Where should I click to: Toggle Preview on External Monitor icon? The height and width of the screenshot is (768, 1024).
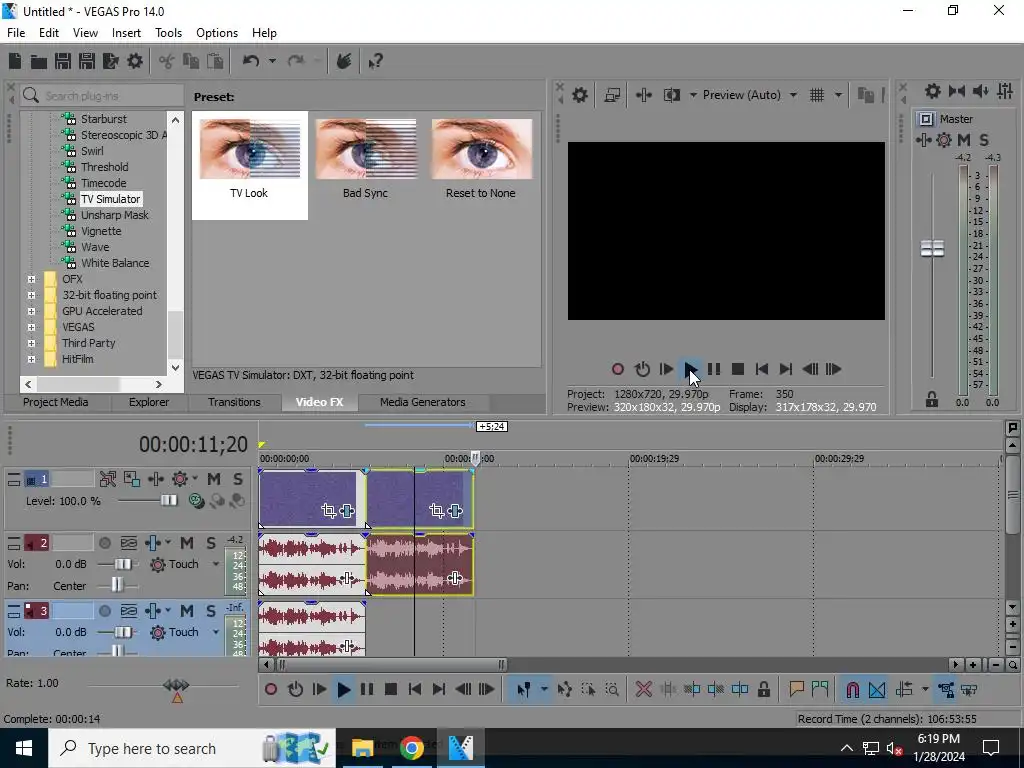coord(613,95)
